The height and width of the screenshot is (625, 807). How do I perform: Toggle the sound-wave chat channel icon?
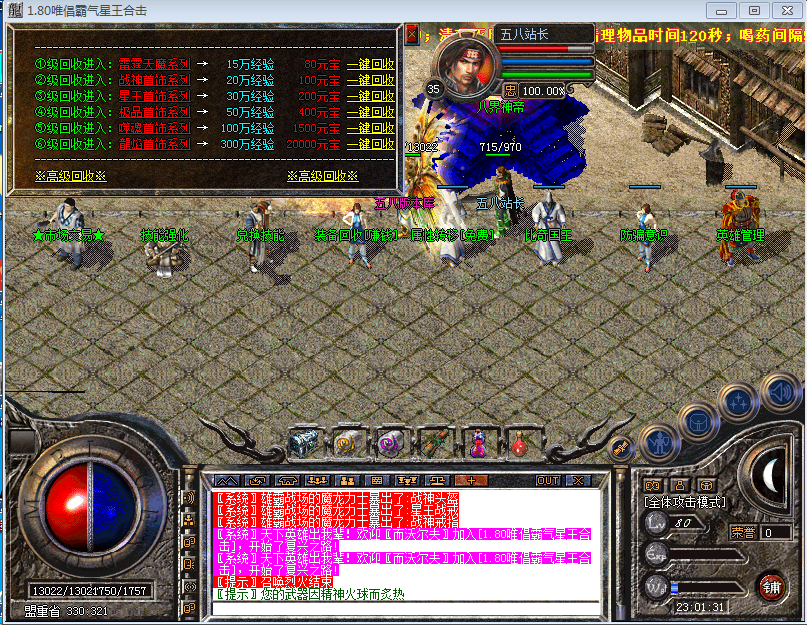tap(189, 498)
